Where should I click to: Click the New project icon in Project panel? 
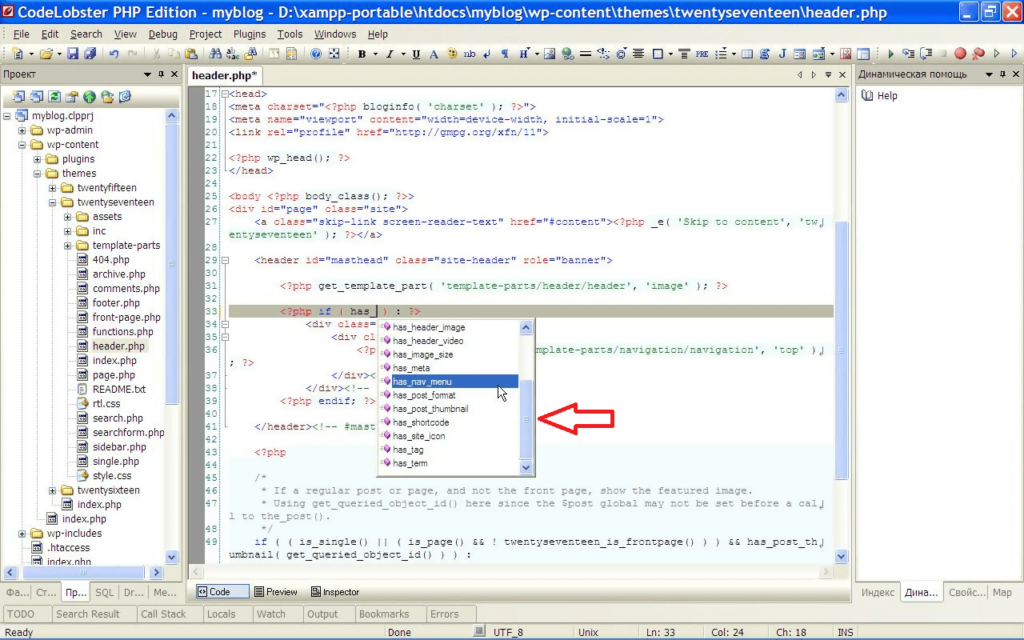pos(19,97)
